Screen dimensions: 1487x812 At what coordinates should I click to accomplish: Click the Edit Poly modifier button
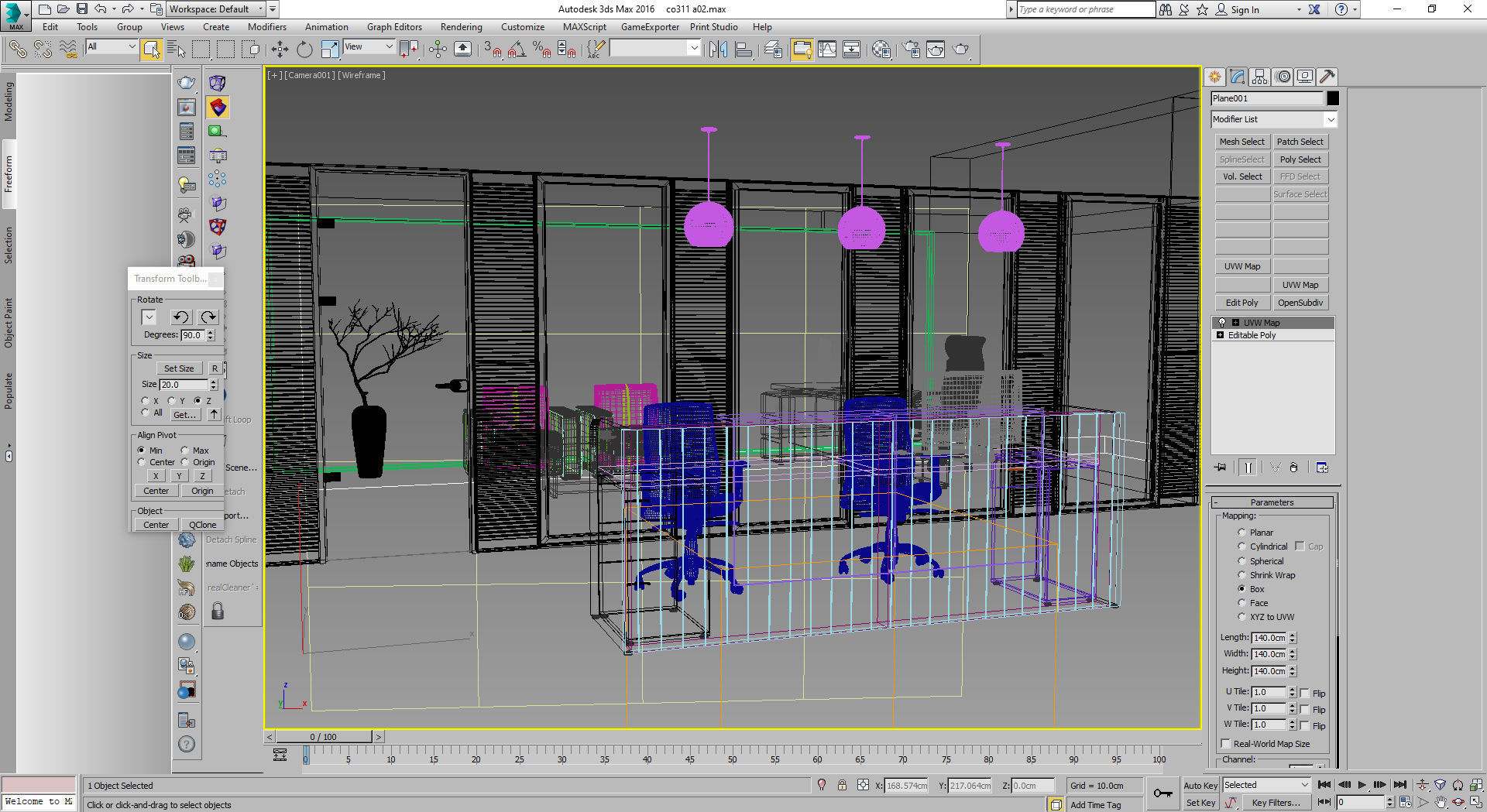[x=1241, y=303]
